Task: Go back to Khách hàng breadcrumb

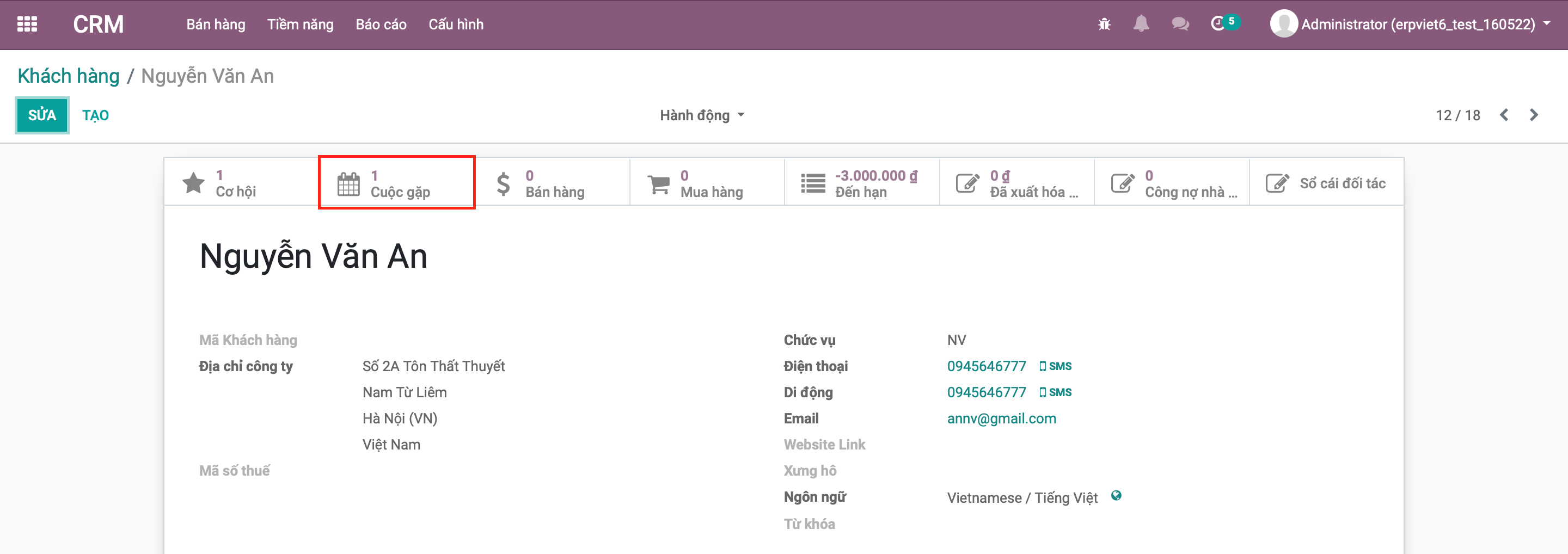Action: tap(68, 76)
